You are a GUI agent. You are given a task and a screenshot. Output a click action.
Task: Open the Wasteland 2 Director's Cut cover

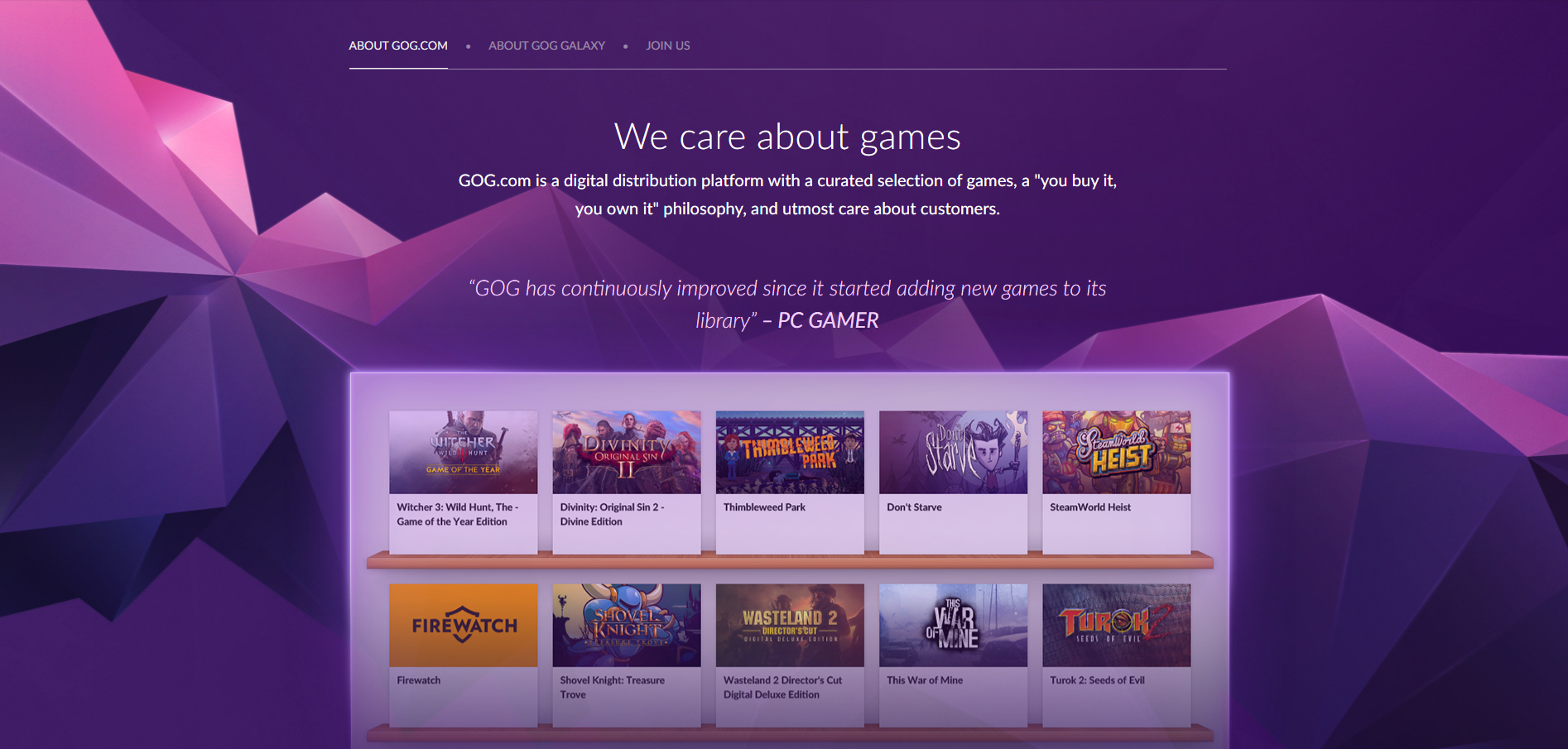click(x=790, y=625)
